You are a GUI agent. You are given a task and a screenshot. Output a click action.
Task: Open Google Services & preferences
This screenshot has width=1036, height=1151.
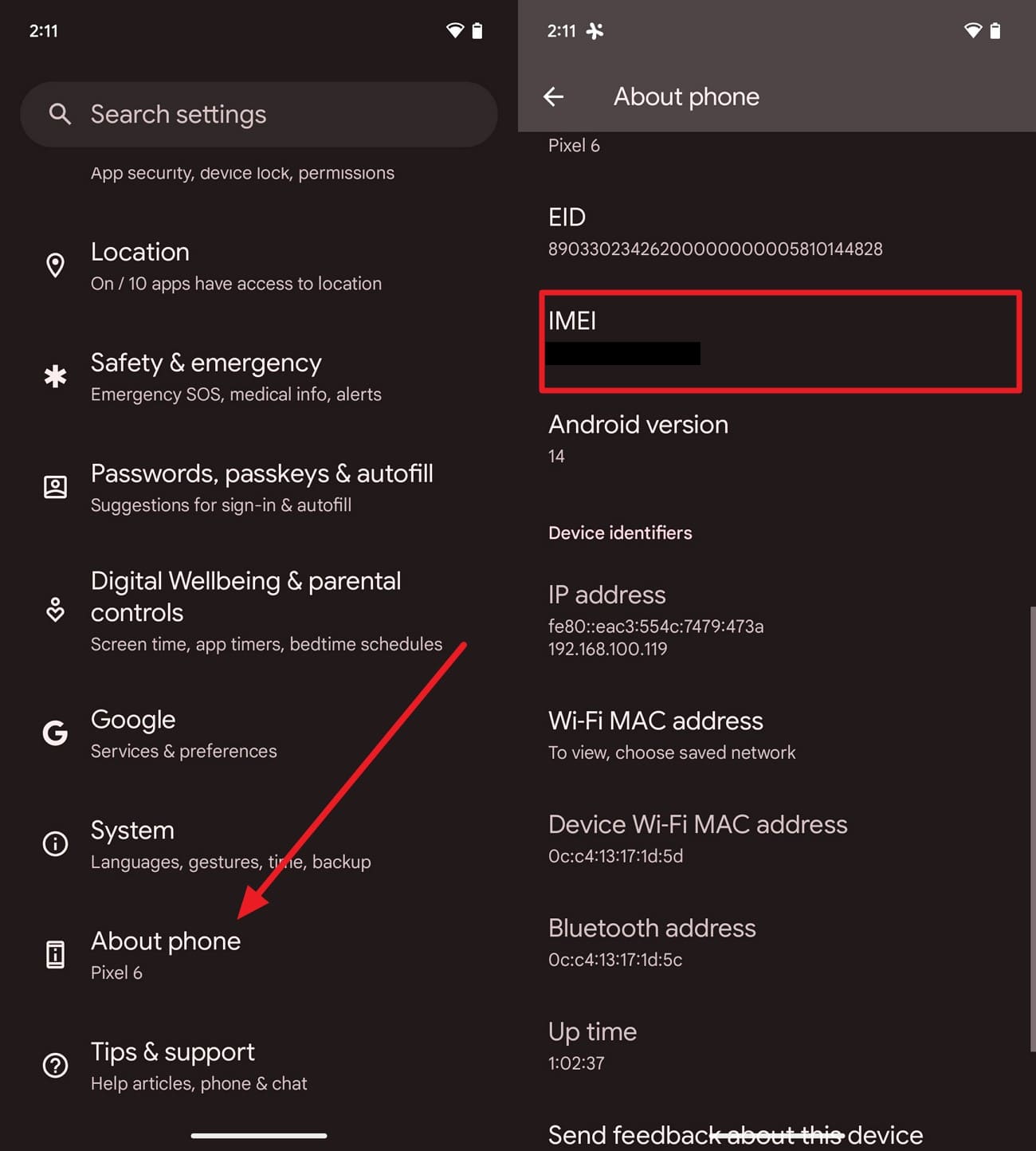pyautogui.click(x=259, y=733)
